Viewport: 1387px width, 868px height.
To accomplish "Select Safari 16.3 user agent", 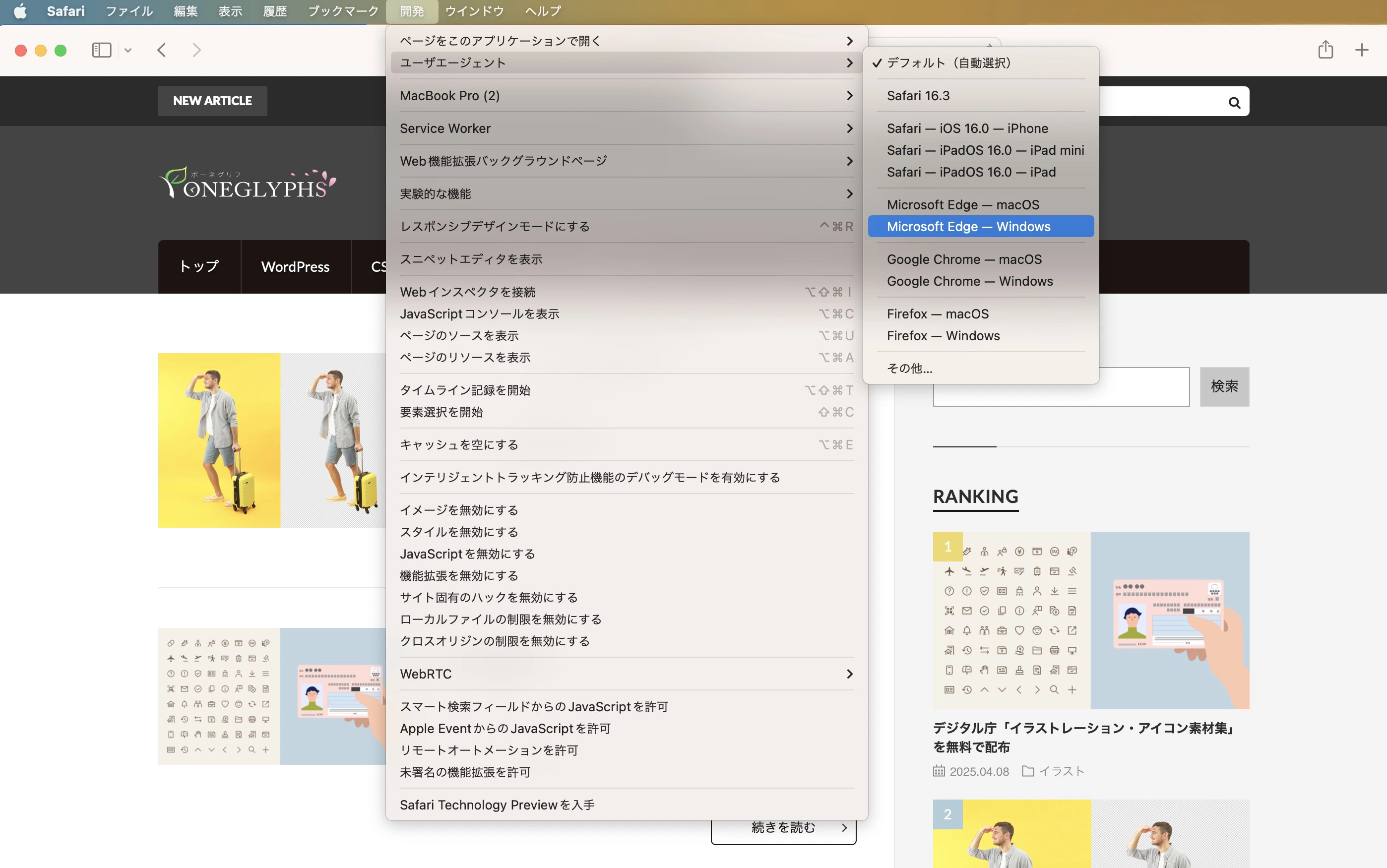I will point(981,95).
